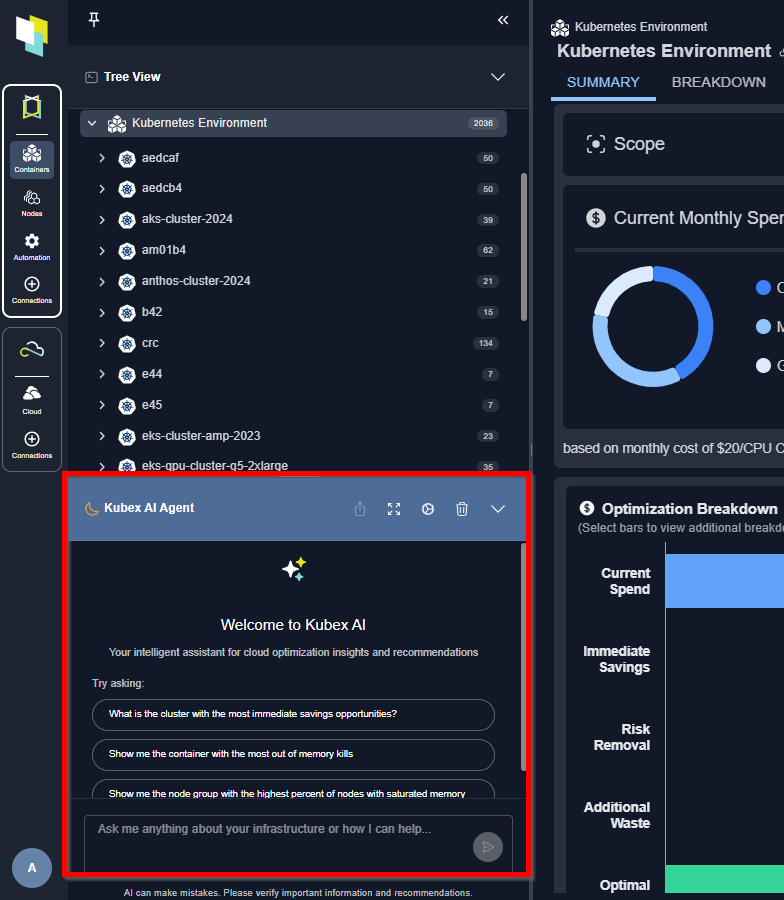Viewport: 784px width, 900px height.
Task: Expand the anthos-cluster-2024 cluster
Action: 102,282
